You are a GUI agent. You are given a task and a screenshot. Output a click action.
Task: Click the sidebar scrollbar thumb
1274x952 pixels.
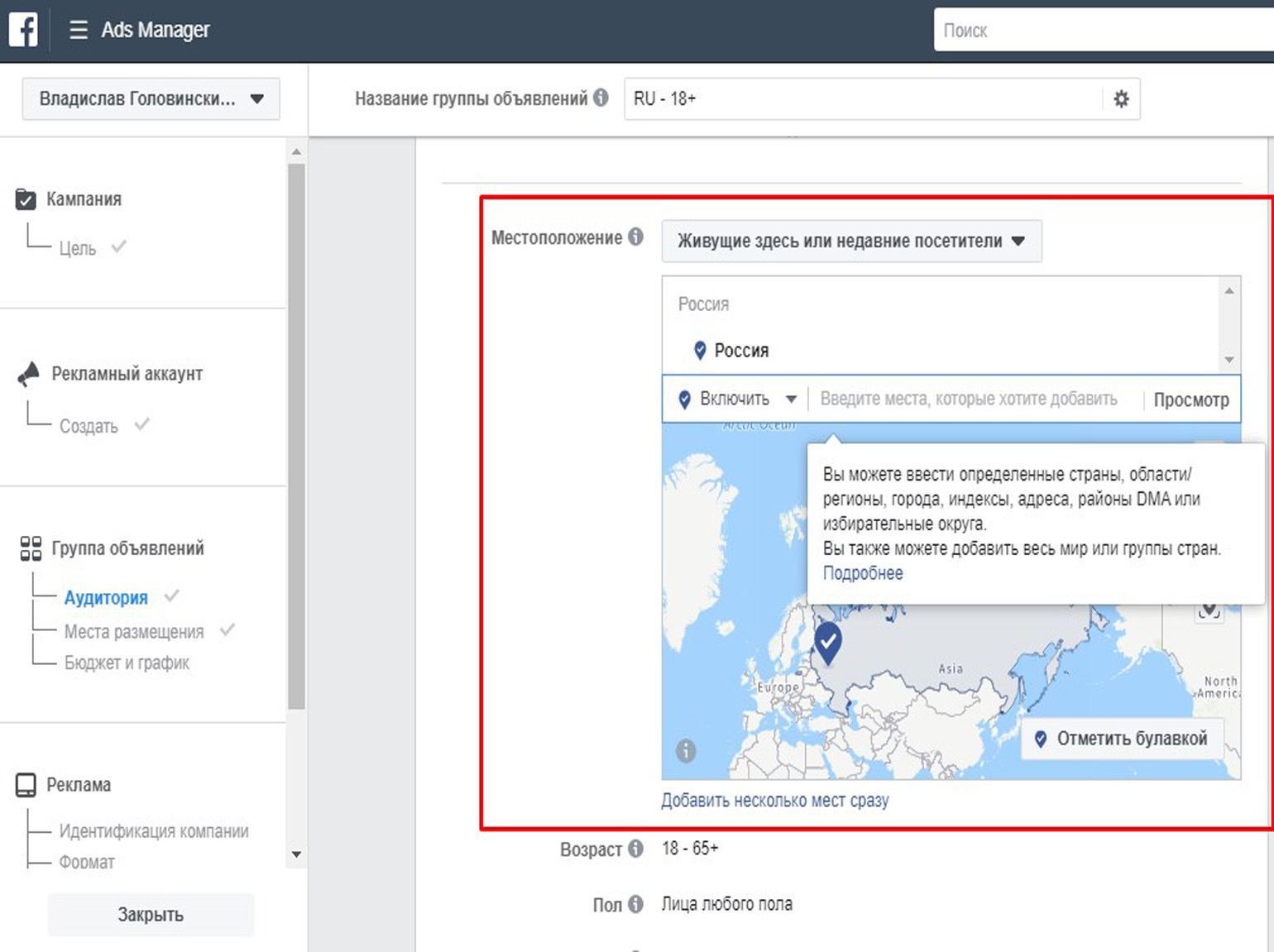296,436
